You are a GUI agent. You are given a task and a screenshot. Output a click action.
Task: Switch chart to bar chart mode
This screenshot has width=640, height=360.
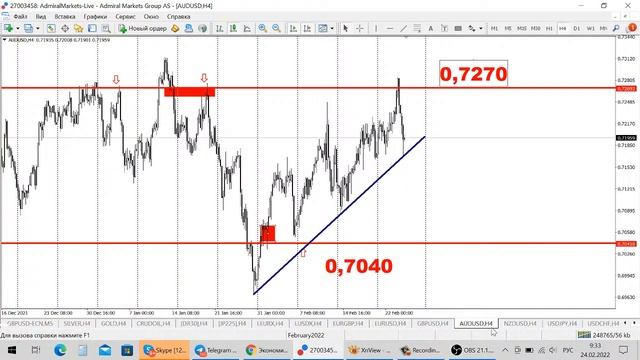point(220,28)
